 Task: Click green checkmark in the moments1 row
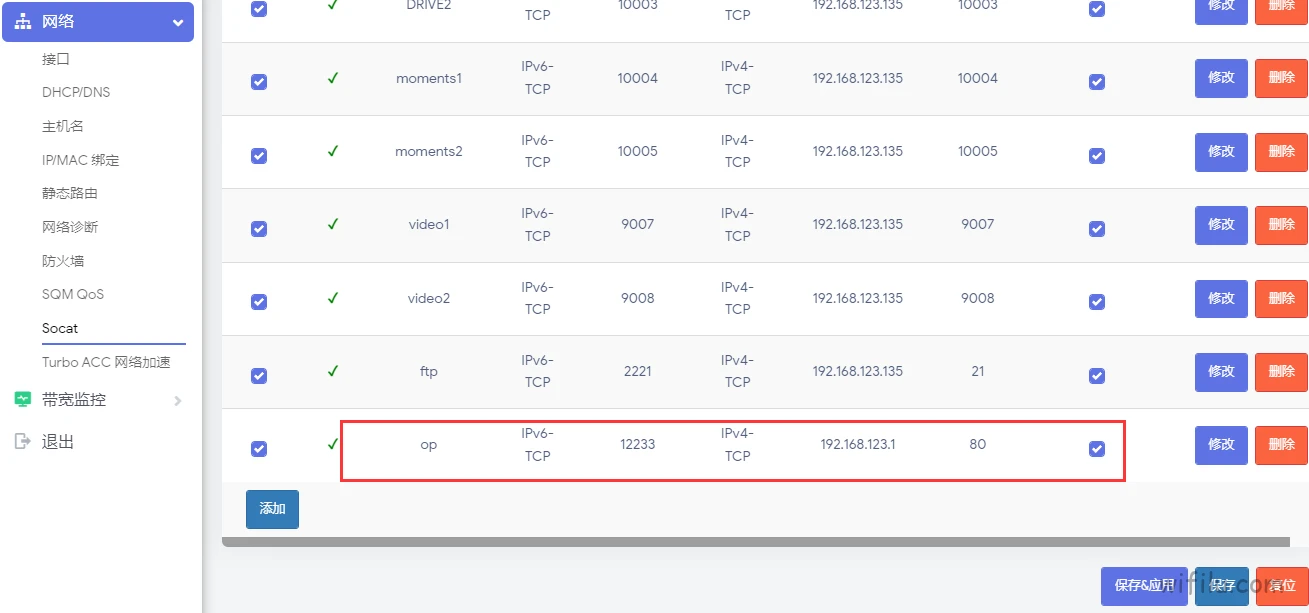point(333,78)
